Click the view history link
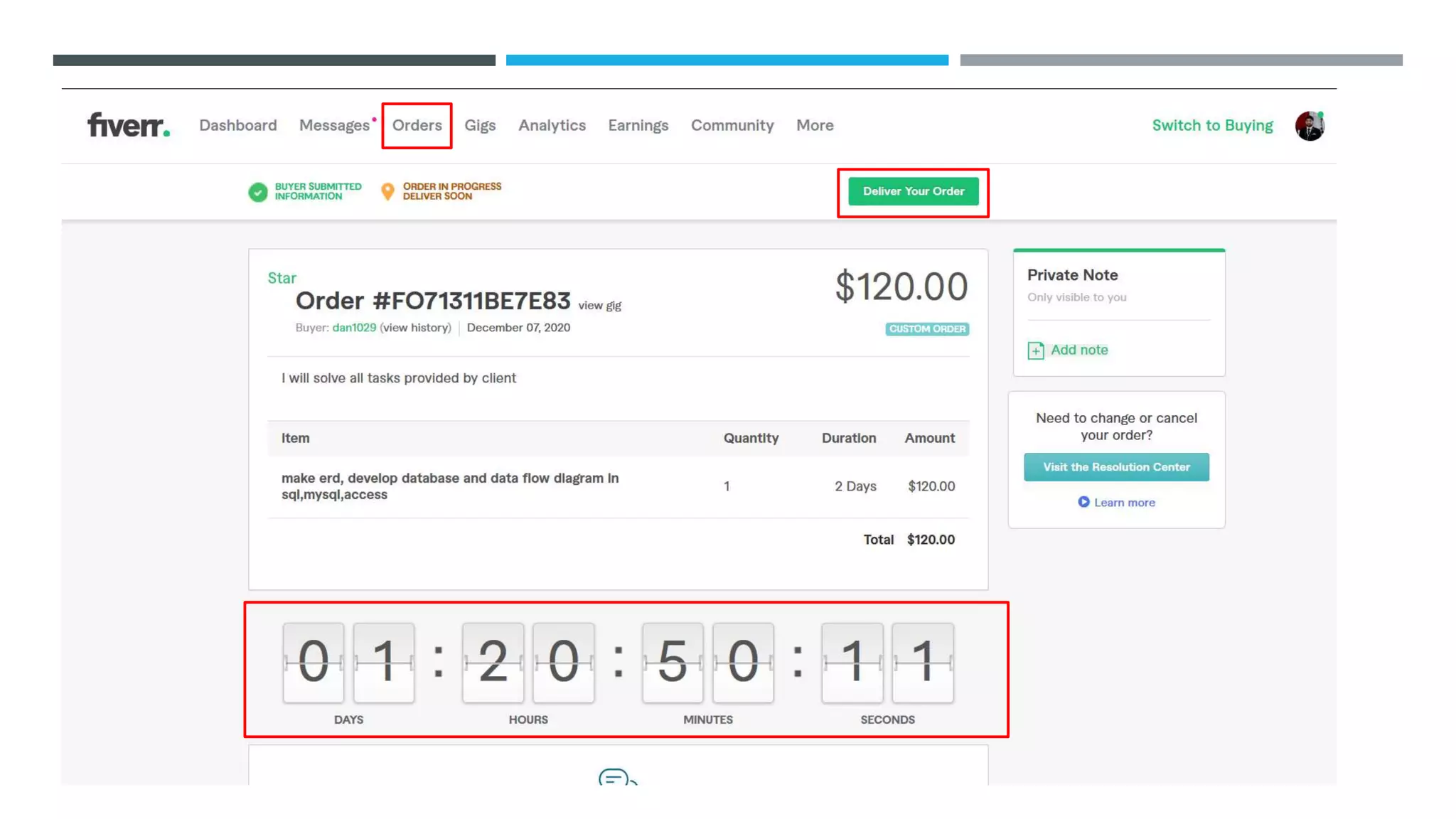Screen dimensions: 1456x819 (x=416, y=328)
